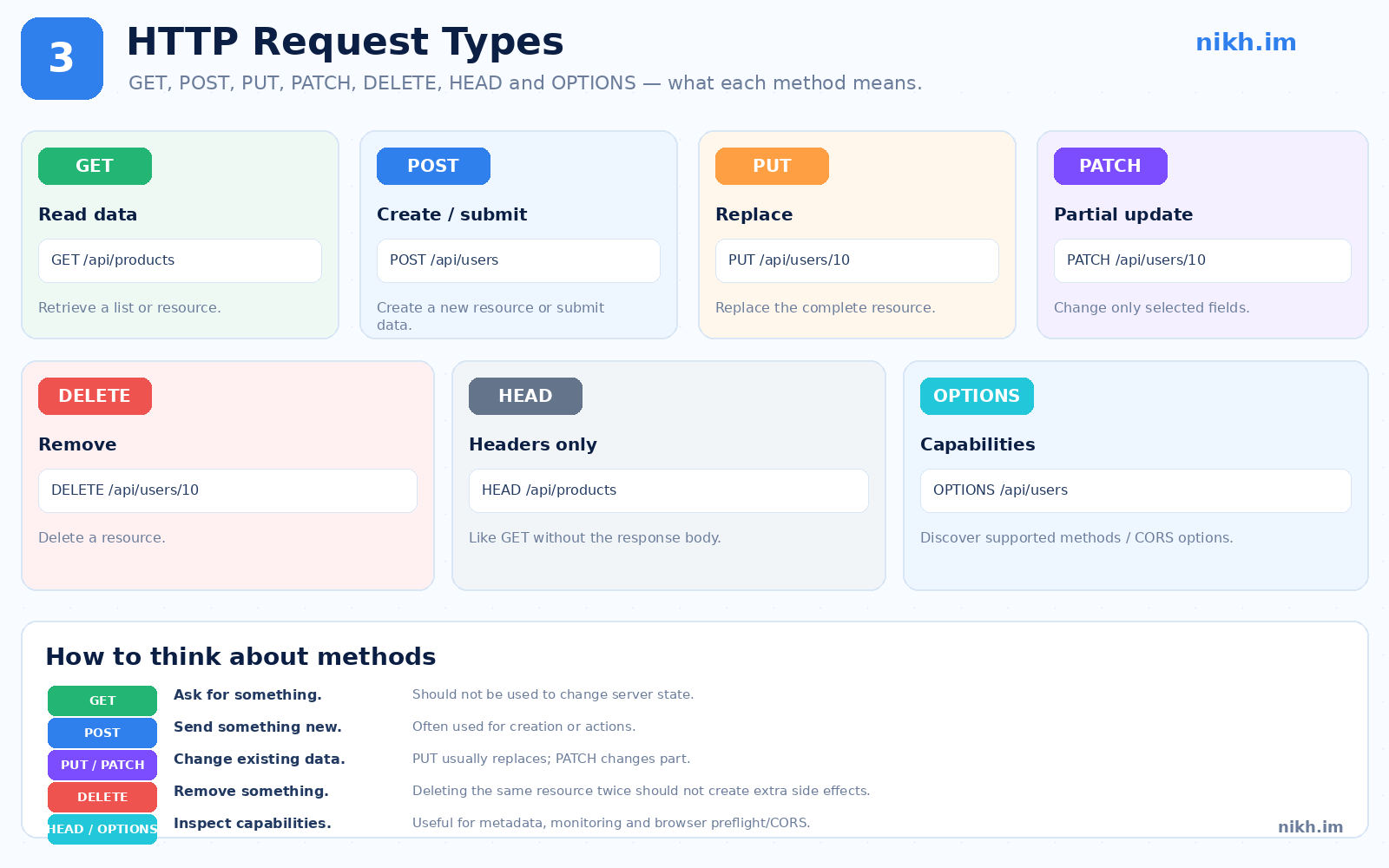Click the teal 'HEAD / OPTIONS' pill
Viewport: 1389px width, 868px height.
(x=102, y=829)
